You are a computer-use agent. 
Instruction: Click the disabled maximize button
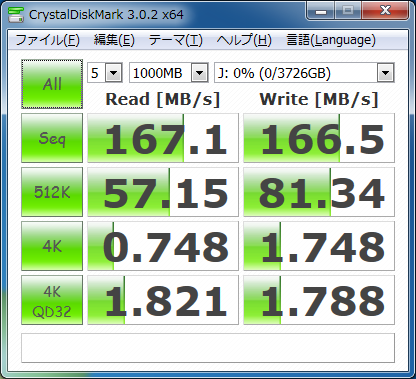coord(348,10)
